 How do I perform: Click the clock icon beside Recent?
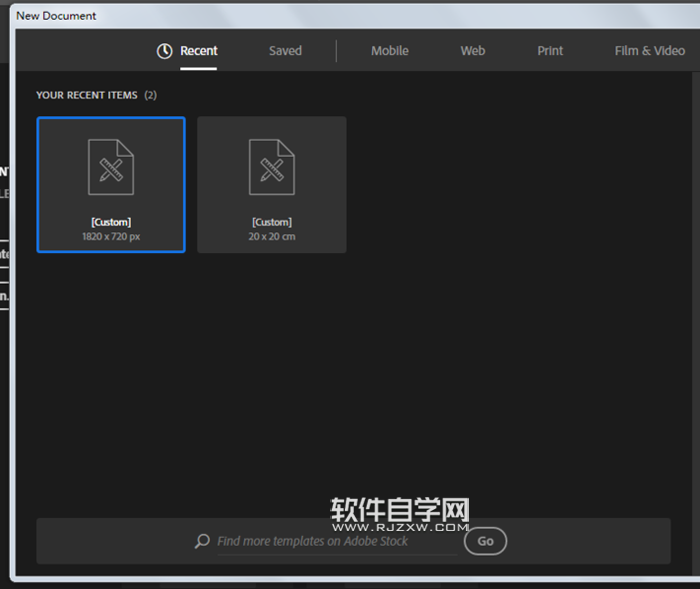coord(165,51)
